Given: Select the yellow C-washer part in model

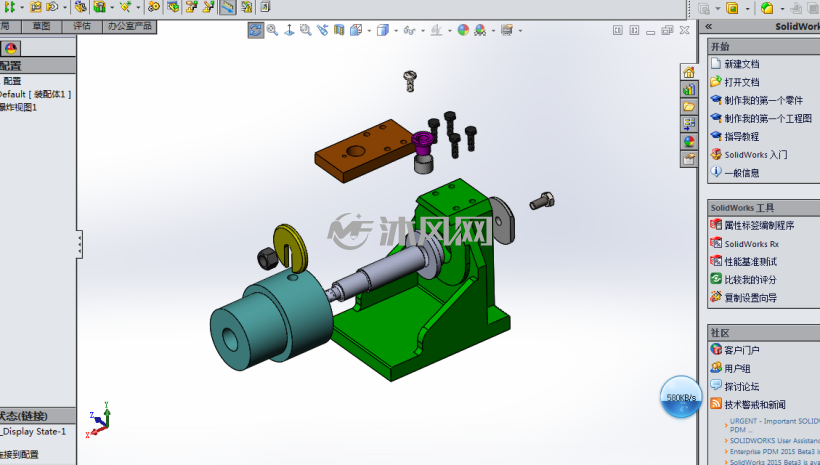Looking at the screenshot, I should point(293,246).
